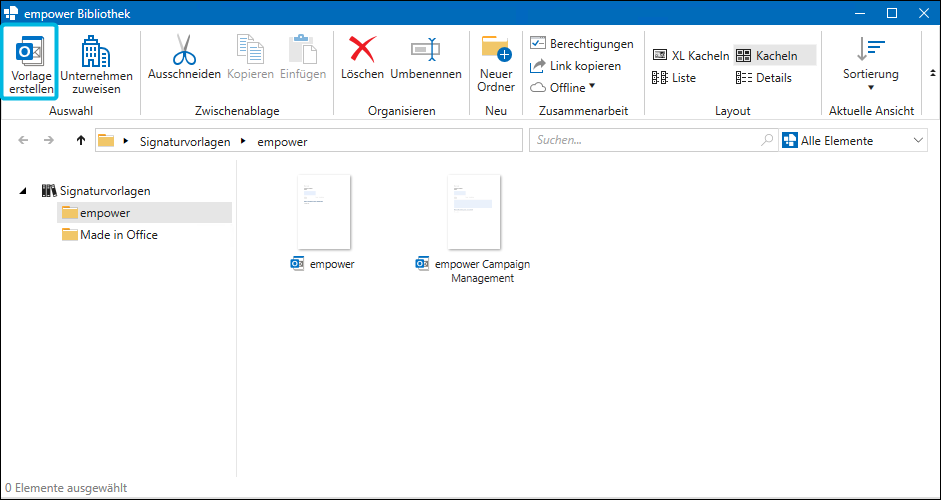This screenshot has width=941, height=500.
Task: Click the Vorlage erstellen Outlook icon
Action: coord(29,51)
